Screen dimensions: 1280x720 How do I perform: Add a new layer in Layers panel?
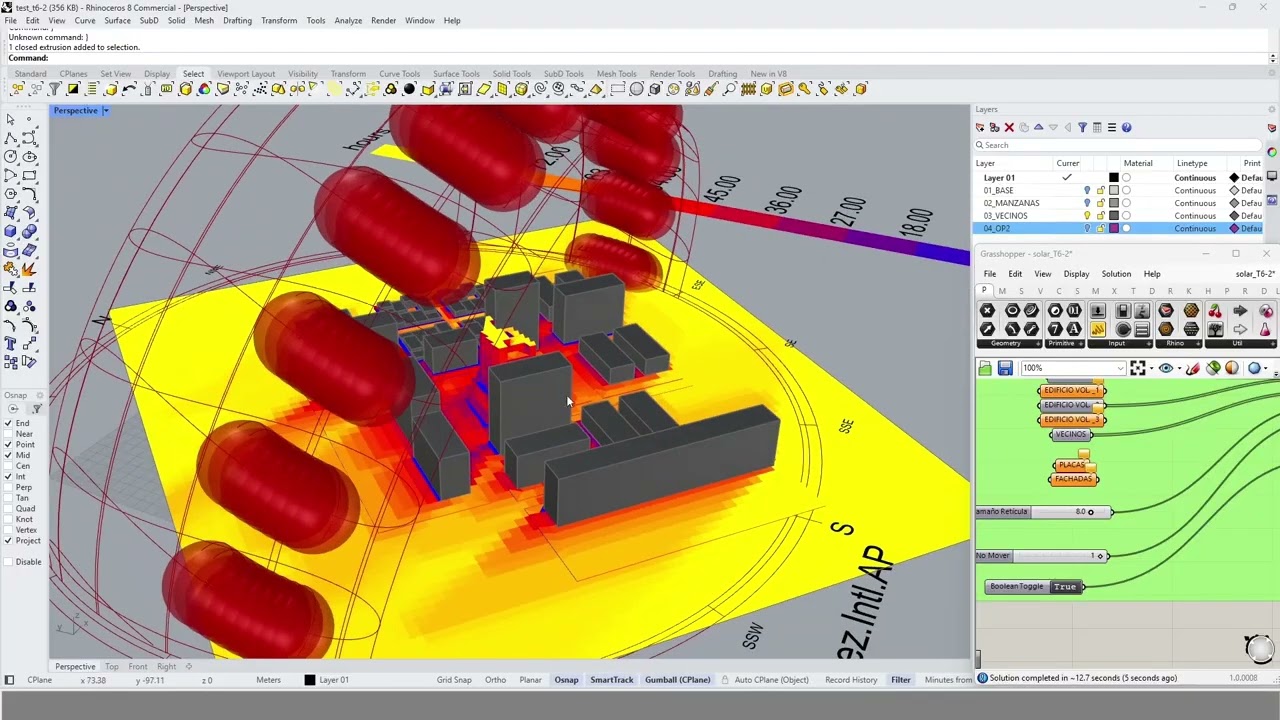(x=980, y=127)
